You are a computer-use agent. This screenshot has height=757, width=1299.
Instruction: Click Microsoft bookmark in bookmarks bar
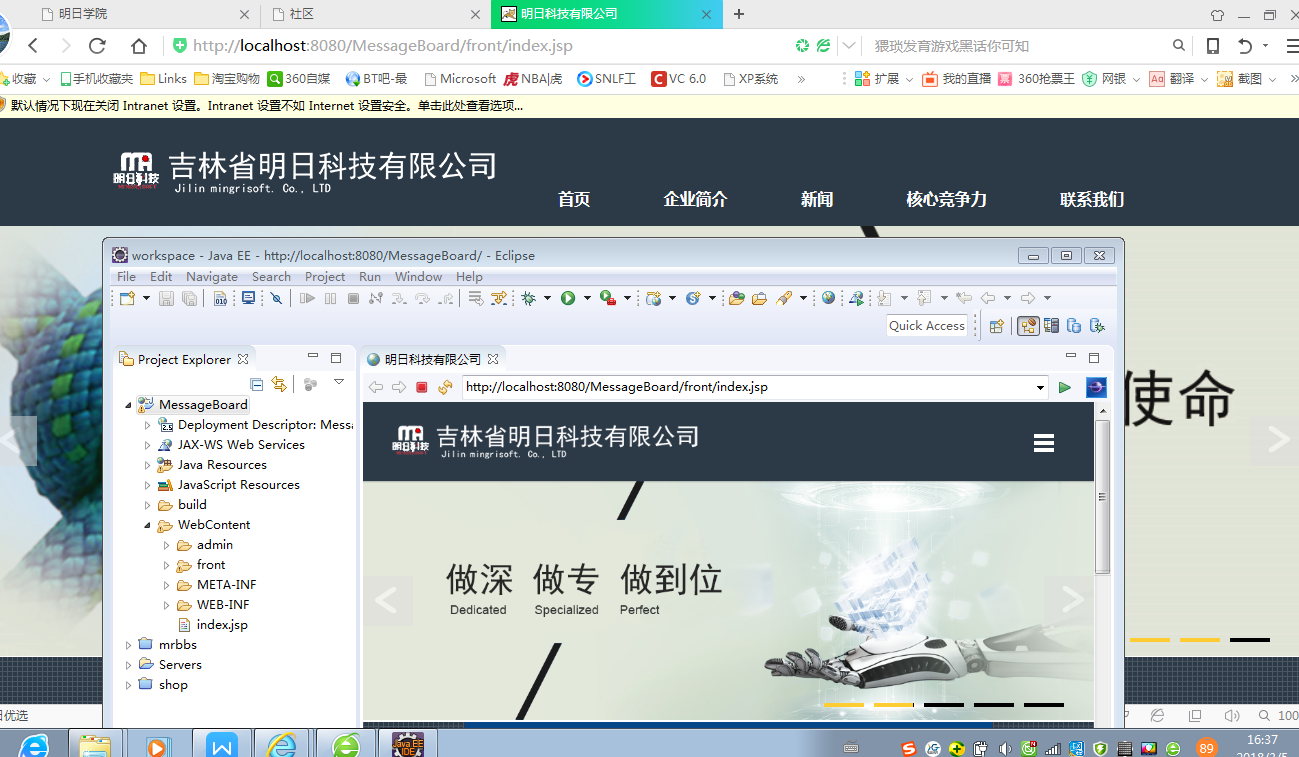[460, 79]
